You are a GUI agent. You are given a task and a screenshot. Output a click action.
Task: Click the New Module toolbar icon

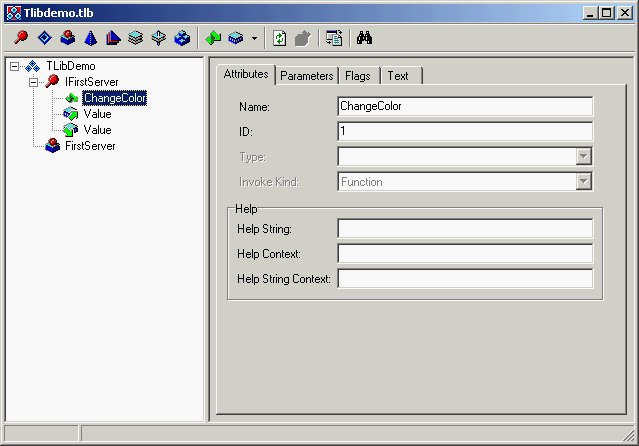(x=182, y=39)
